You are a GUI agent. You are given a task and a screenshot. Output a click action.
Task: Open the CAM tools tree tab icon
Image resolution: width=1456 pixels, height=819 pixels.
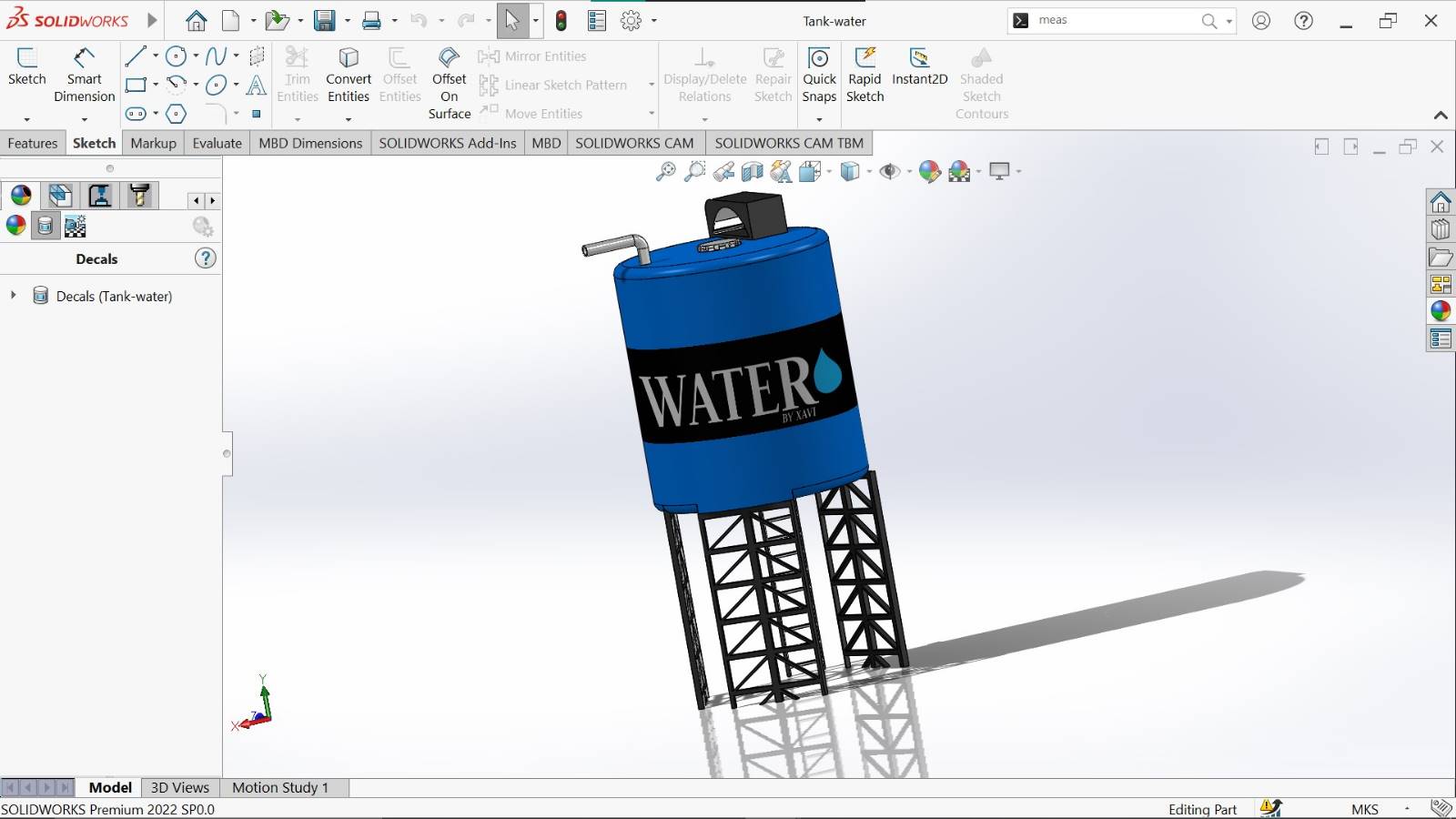139,196
